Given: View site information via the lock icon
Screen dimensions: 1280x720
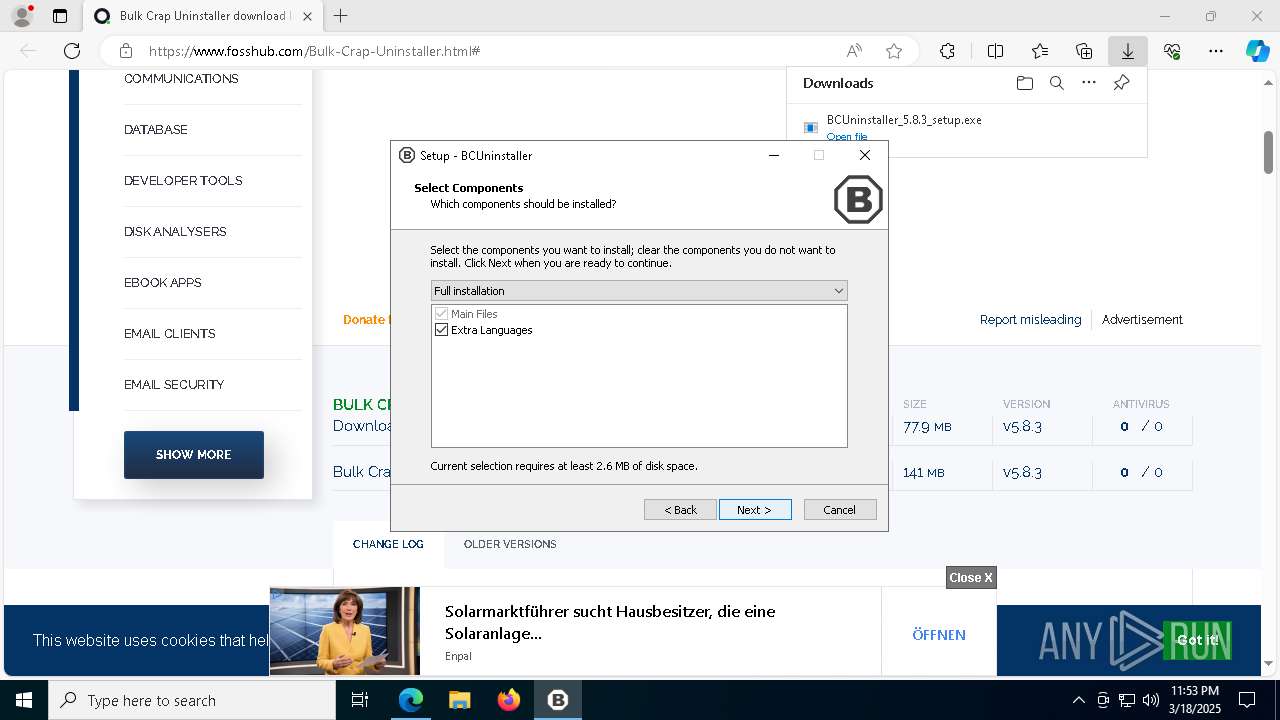Looking at the screenshot, I should coord(126,51).
